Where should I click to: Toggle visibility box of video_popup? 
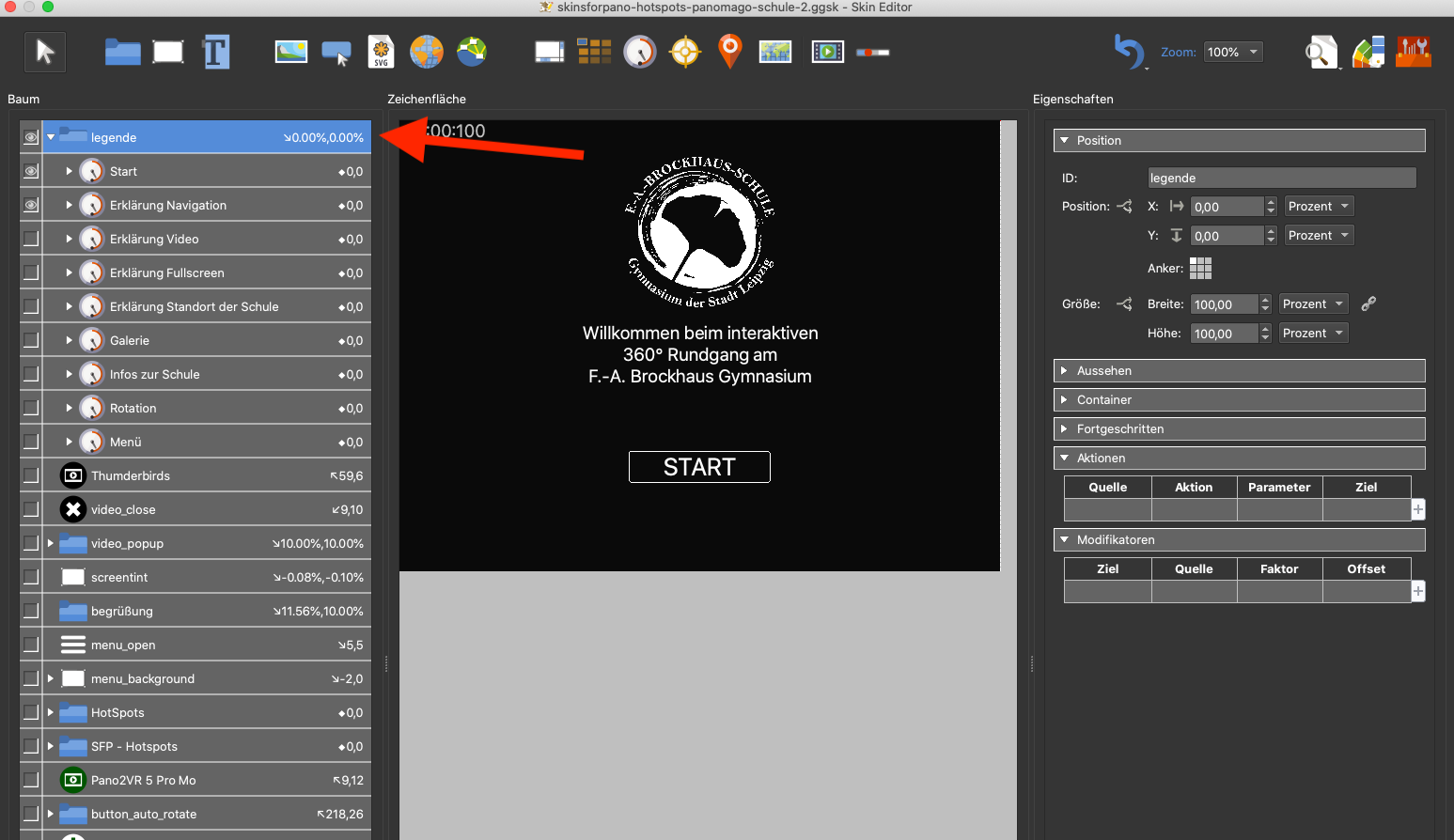pyautogui.click(x=31, y=543)
